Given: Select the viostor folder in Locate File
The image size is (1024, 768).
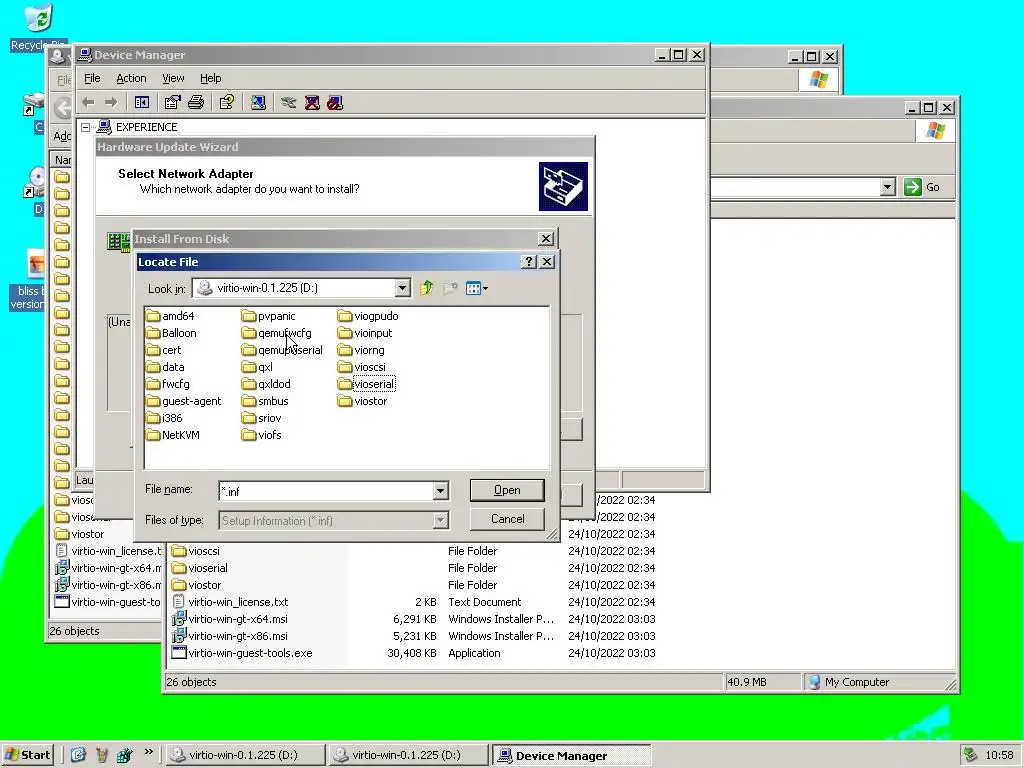Looking at the screenshot, I should click(363, 401).
